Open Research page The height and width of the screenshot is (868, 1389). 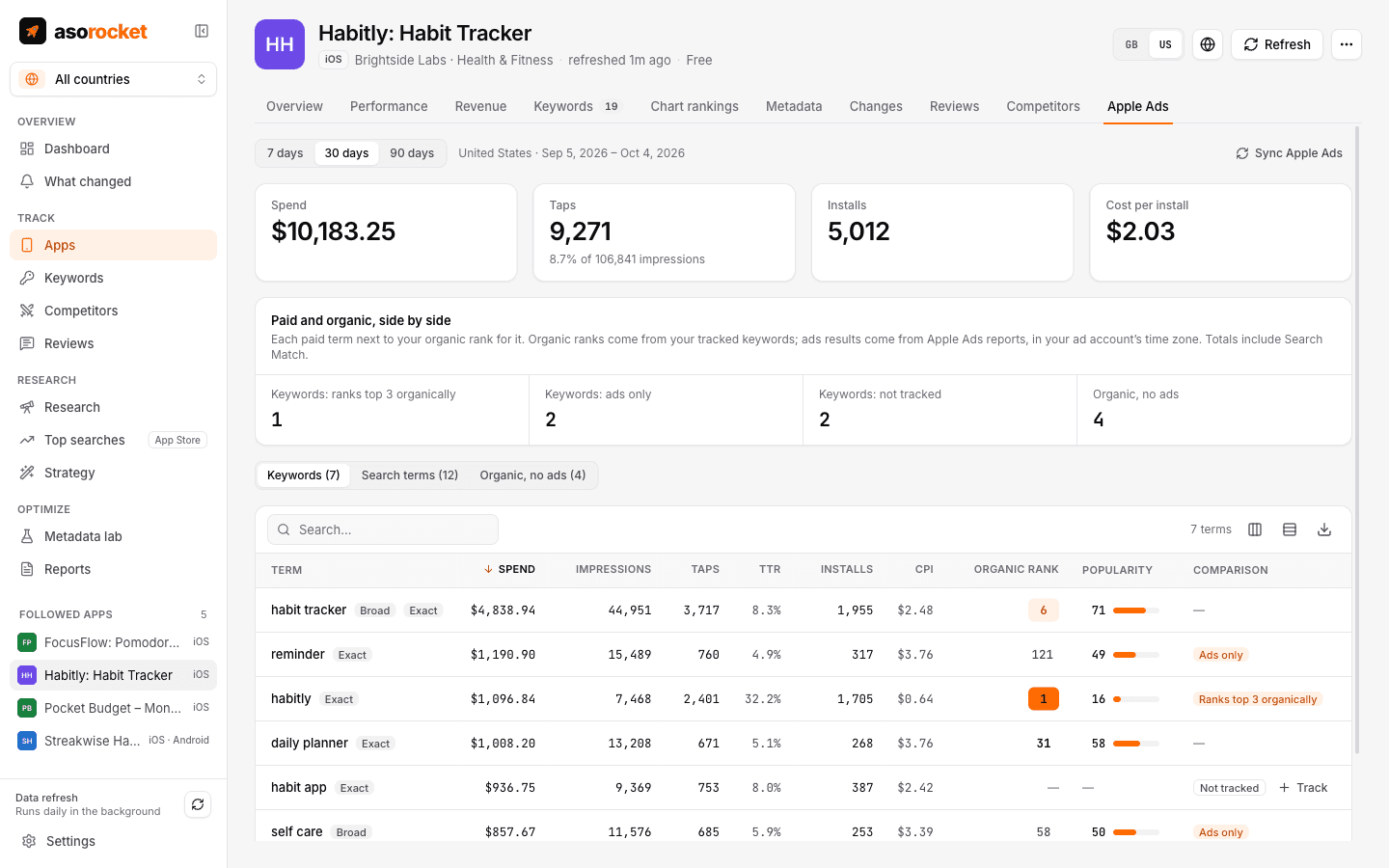pos(113,407)
